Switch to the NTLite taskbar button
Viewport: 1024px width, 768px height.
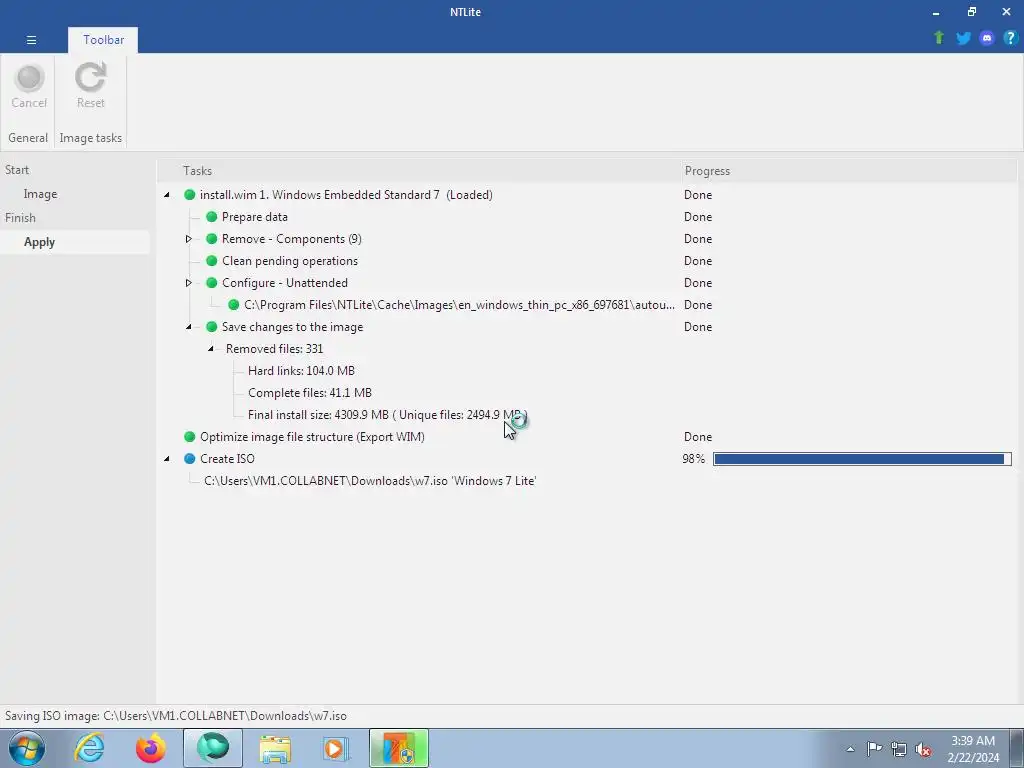399,748
